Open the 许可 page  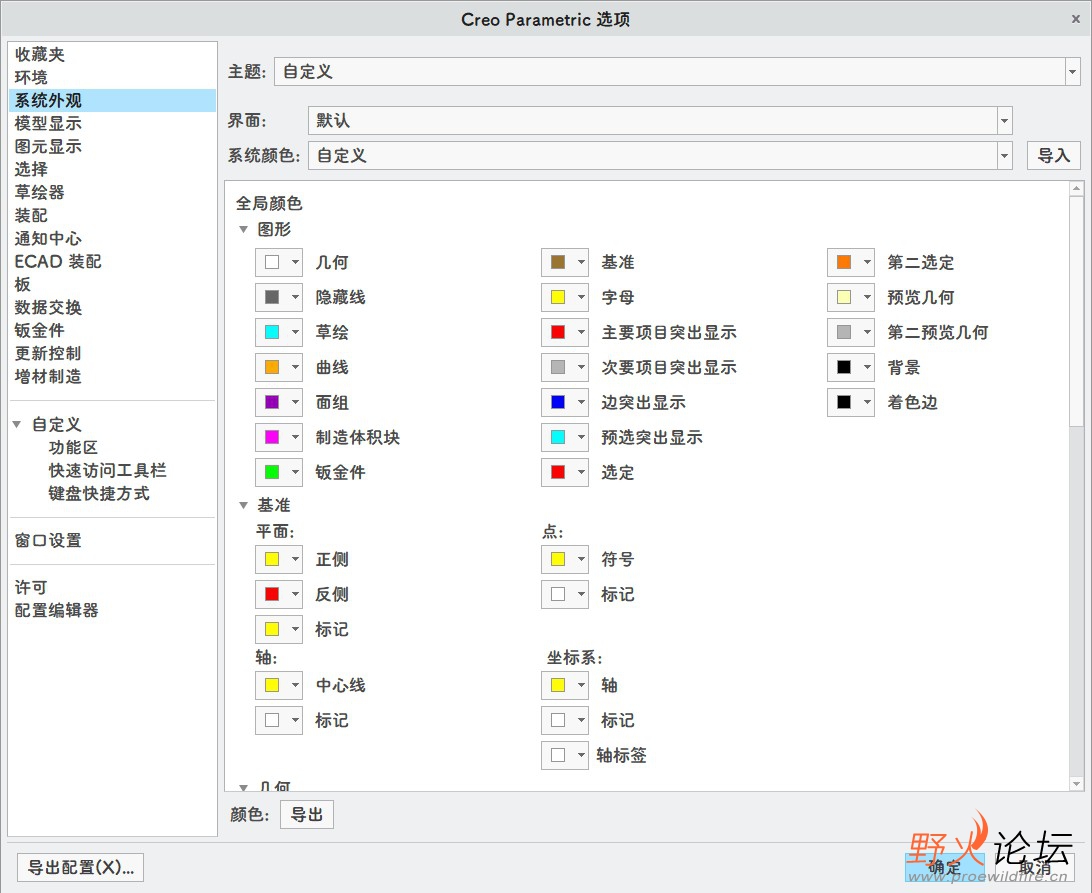tap(31, 587)
